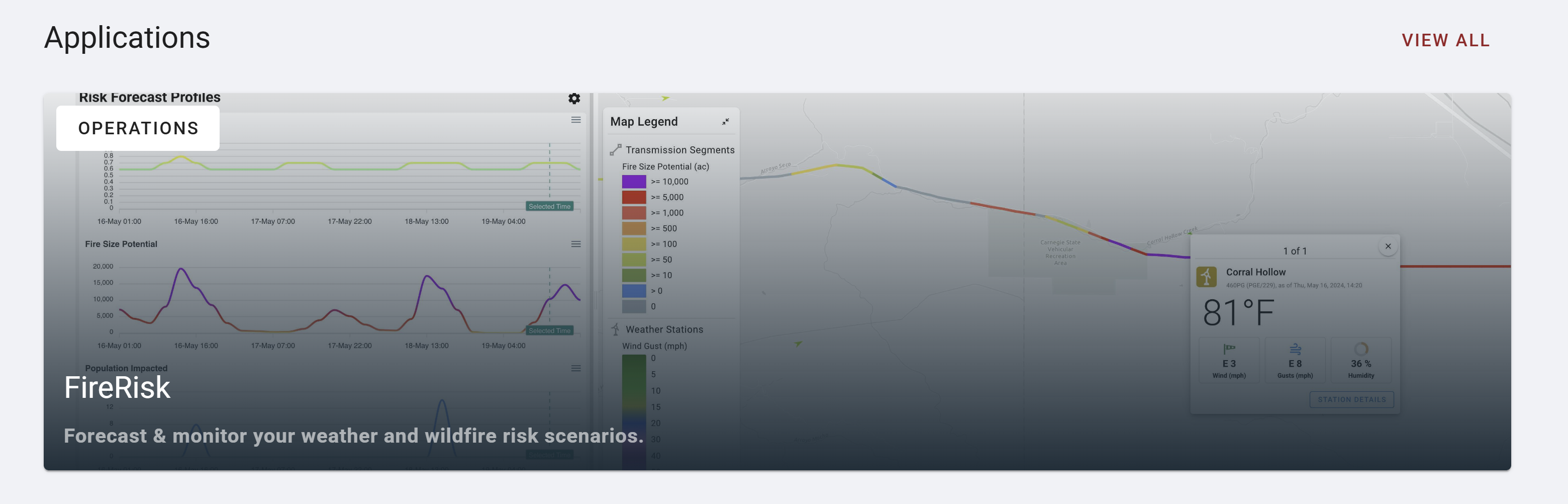This screenshot has height=504, width=1568.
Task: Click Selected Time marker on Fire Size chart
Action: [x=549, y=331]
